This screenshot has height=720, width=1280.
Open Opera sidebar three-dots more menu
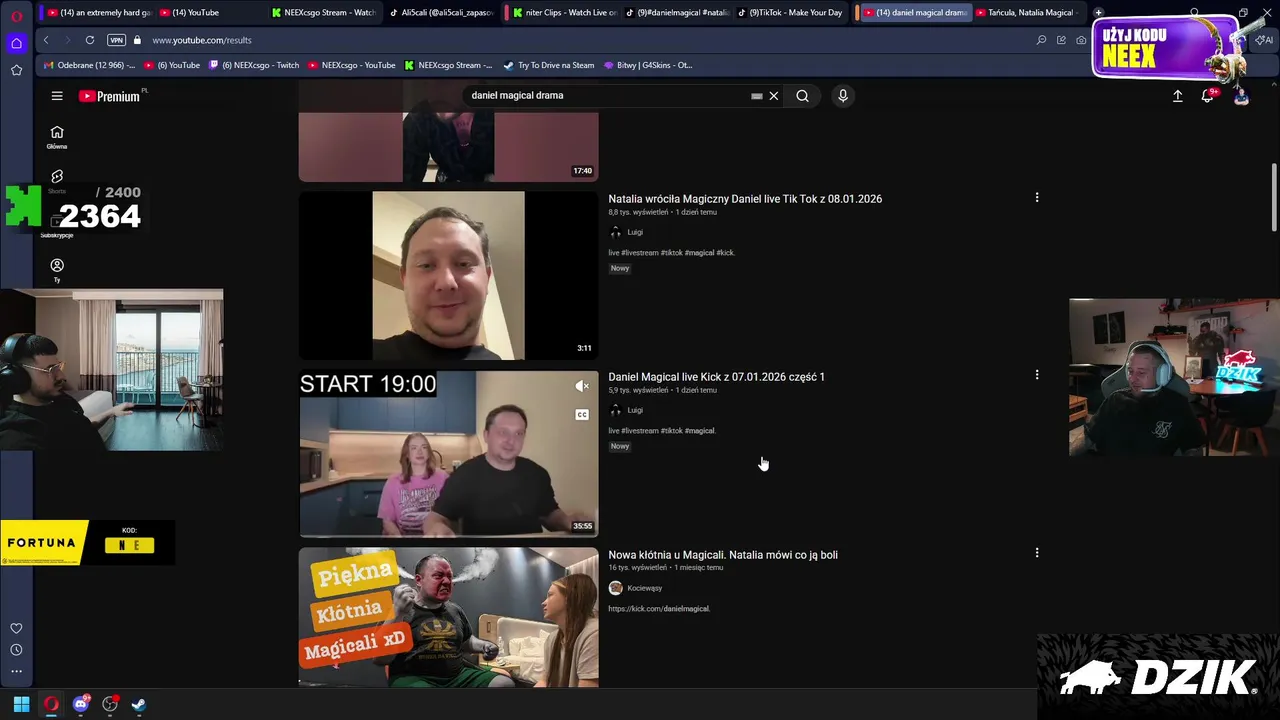click(16, 671)
